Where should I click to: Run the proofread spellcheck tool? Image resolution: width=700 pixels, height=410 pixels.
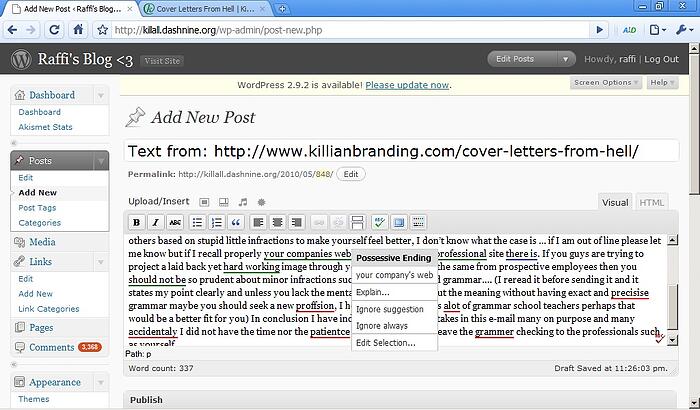(380, 222)
